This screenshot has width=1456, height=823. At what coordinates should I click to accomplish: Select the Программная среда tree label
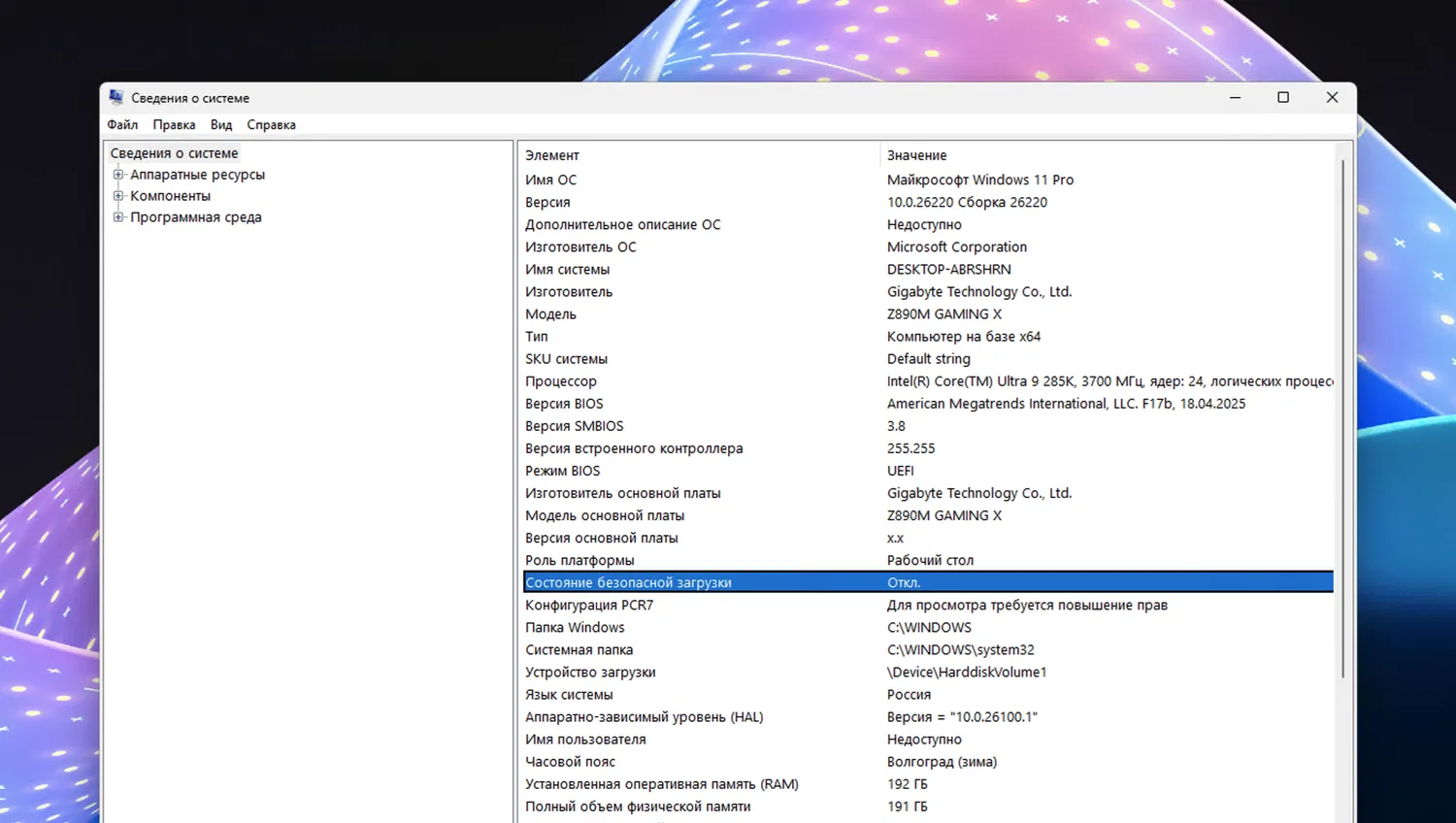195,217
